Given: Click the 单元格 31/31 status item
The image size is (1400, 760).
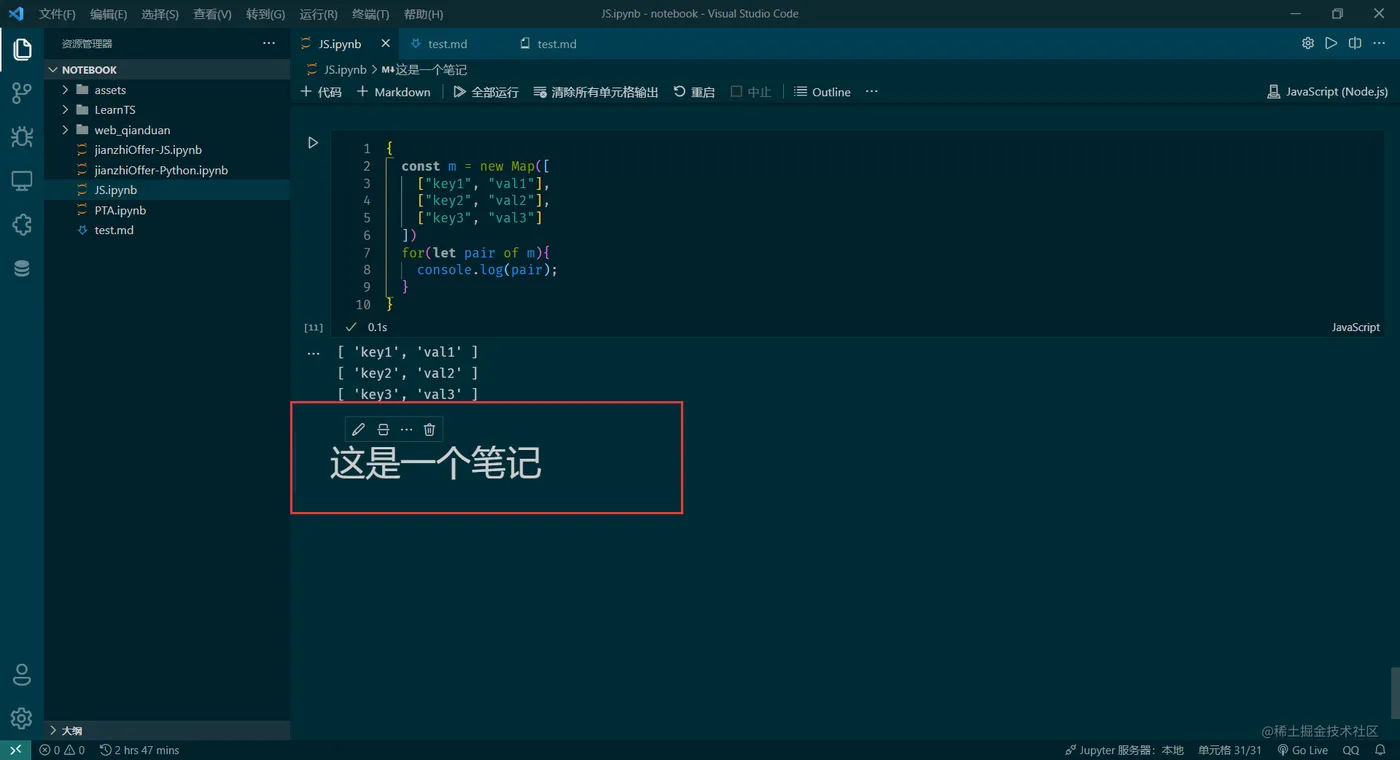Looking at the screenshot, I should pyautogui.click(x=1230, y=750).
